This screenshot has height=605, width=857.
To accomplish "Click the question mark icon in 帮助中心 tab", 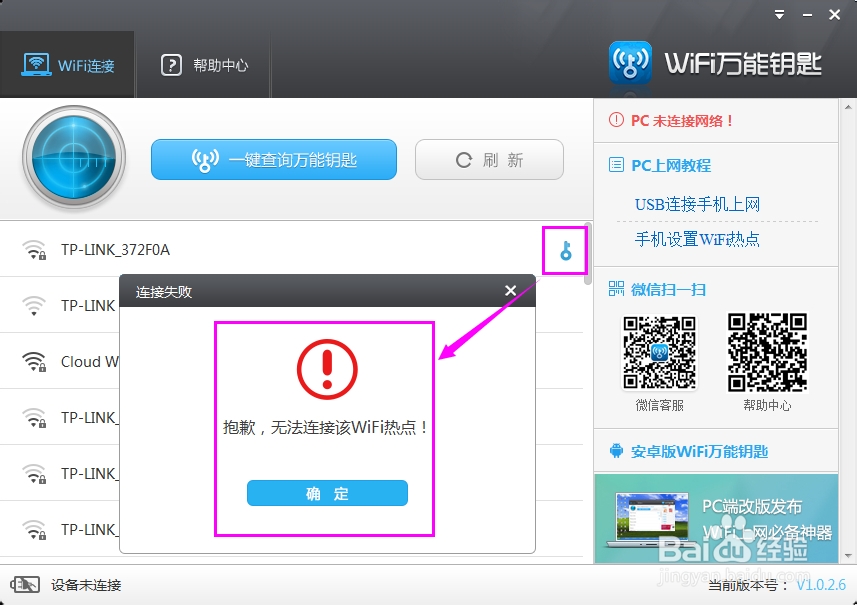I will point(171,65).
